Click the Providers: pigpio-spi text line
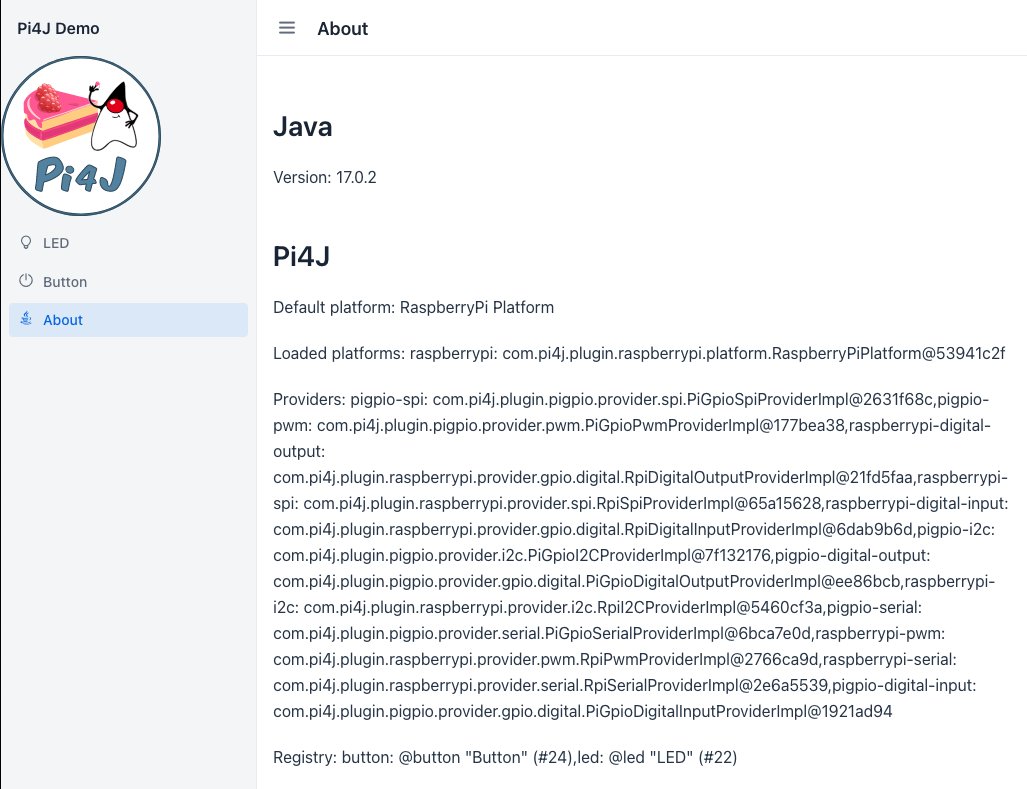The height and width of the screenshot is (789, 1027). [x=631, y=399]
